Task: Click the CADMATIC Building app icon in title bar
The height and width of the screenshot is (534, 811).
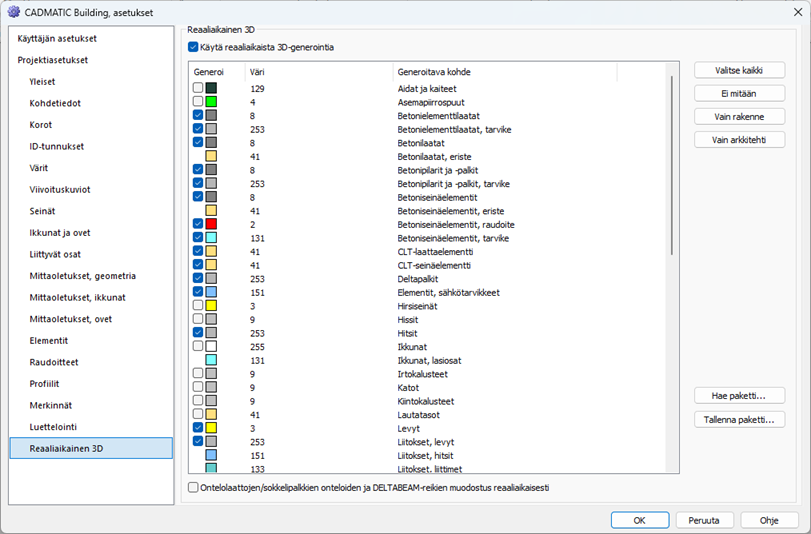Action: [13, 11]
